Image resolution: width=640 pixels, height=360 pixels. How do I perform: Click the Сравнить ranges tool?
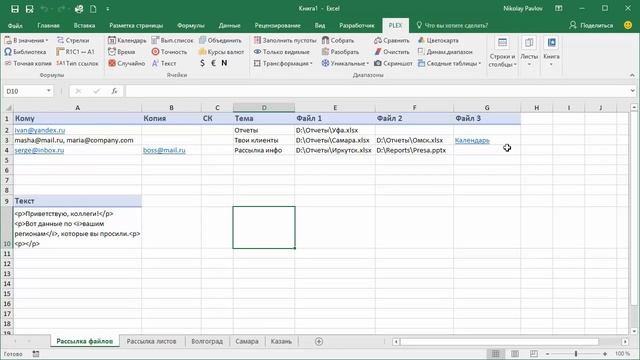[x=391, y=40]
